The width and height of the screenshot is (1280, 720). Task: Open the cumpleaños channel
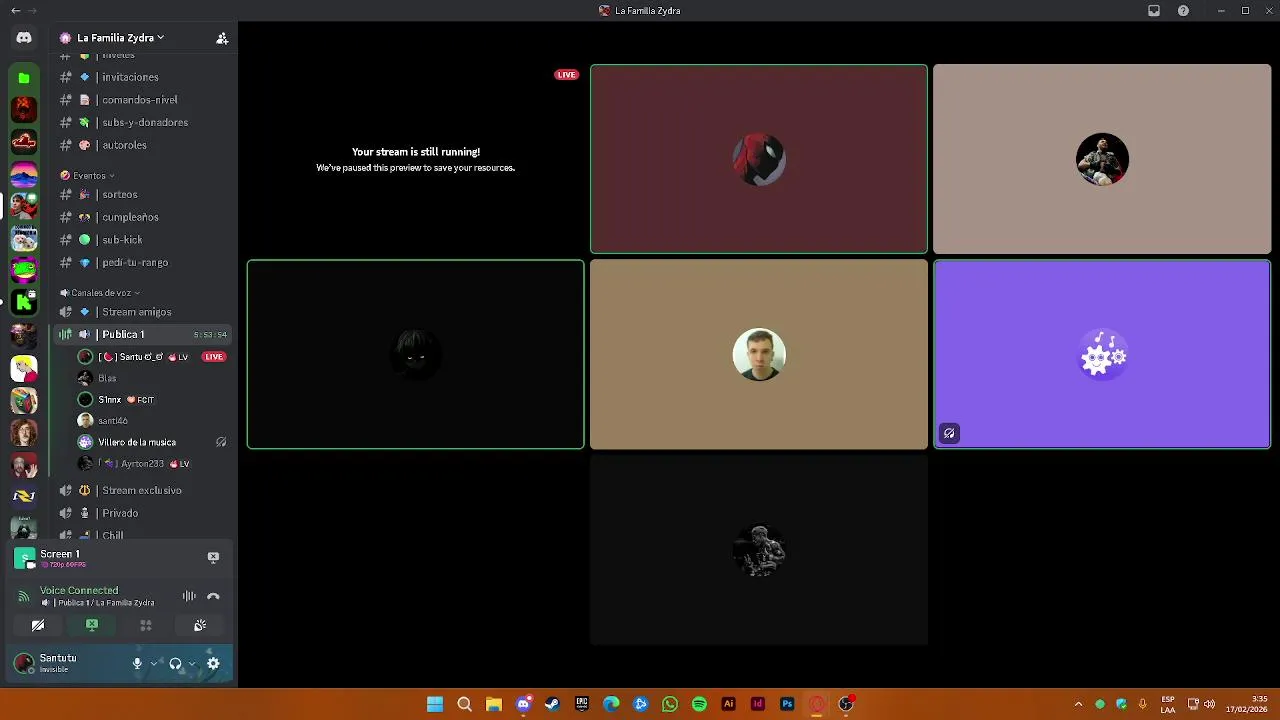[x=144, y=217]
